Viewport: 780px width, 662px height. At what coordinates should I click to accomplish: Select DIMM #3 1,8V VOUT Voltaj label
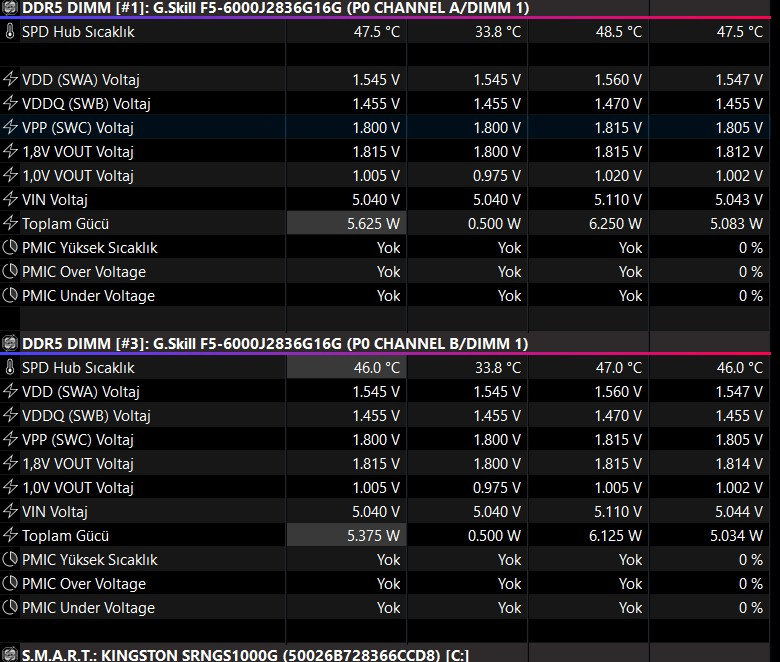tap(78, 464)
